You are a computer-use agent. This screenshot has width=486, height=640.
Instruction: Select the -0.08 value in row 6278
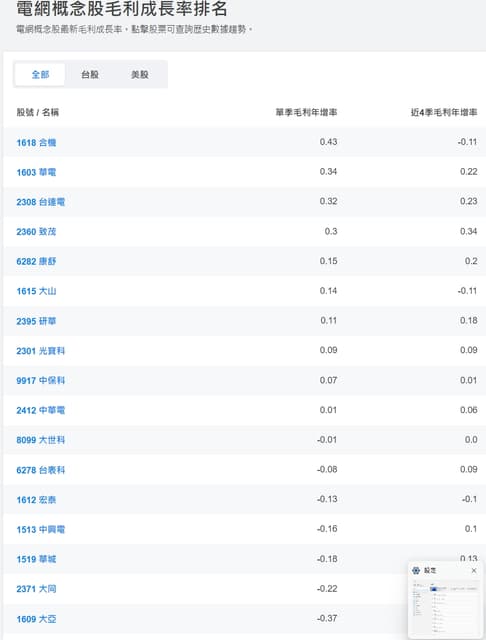[x=327, y=470]
